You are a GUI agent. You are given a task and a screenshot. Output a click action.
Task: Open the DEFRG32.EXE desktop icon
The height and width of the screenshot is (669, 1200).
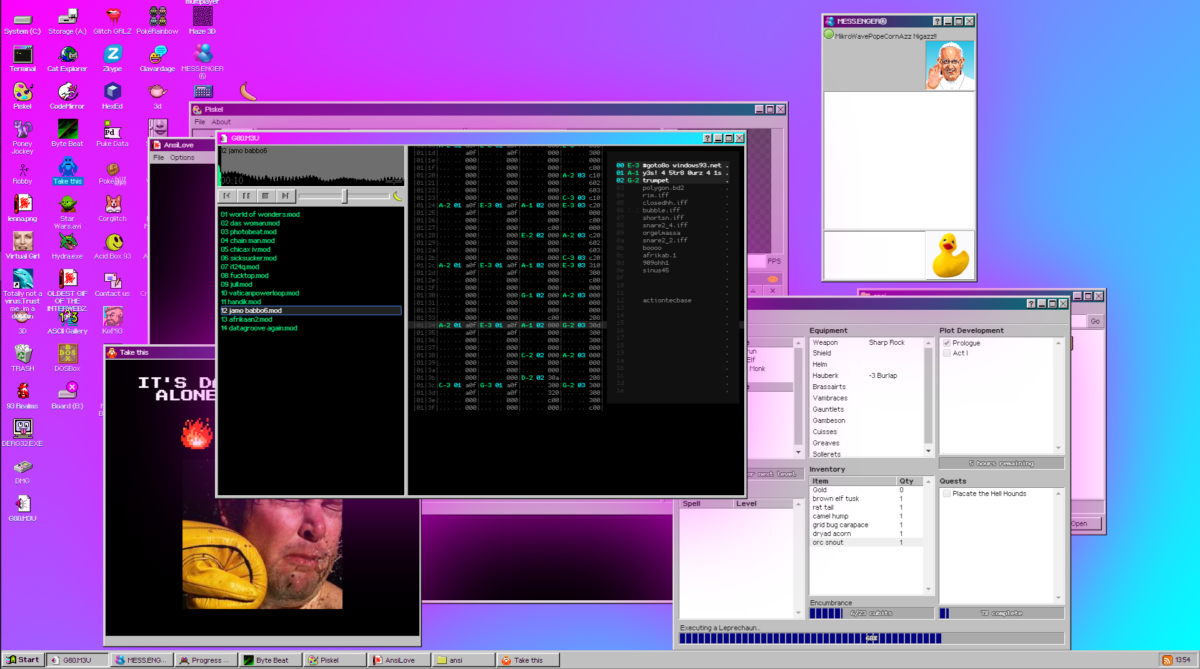point(22,432)
